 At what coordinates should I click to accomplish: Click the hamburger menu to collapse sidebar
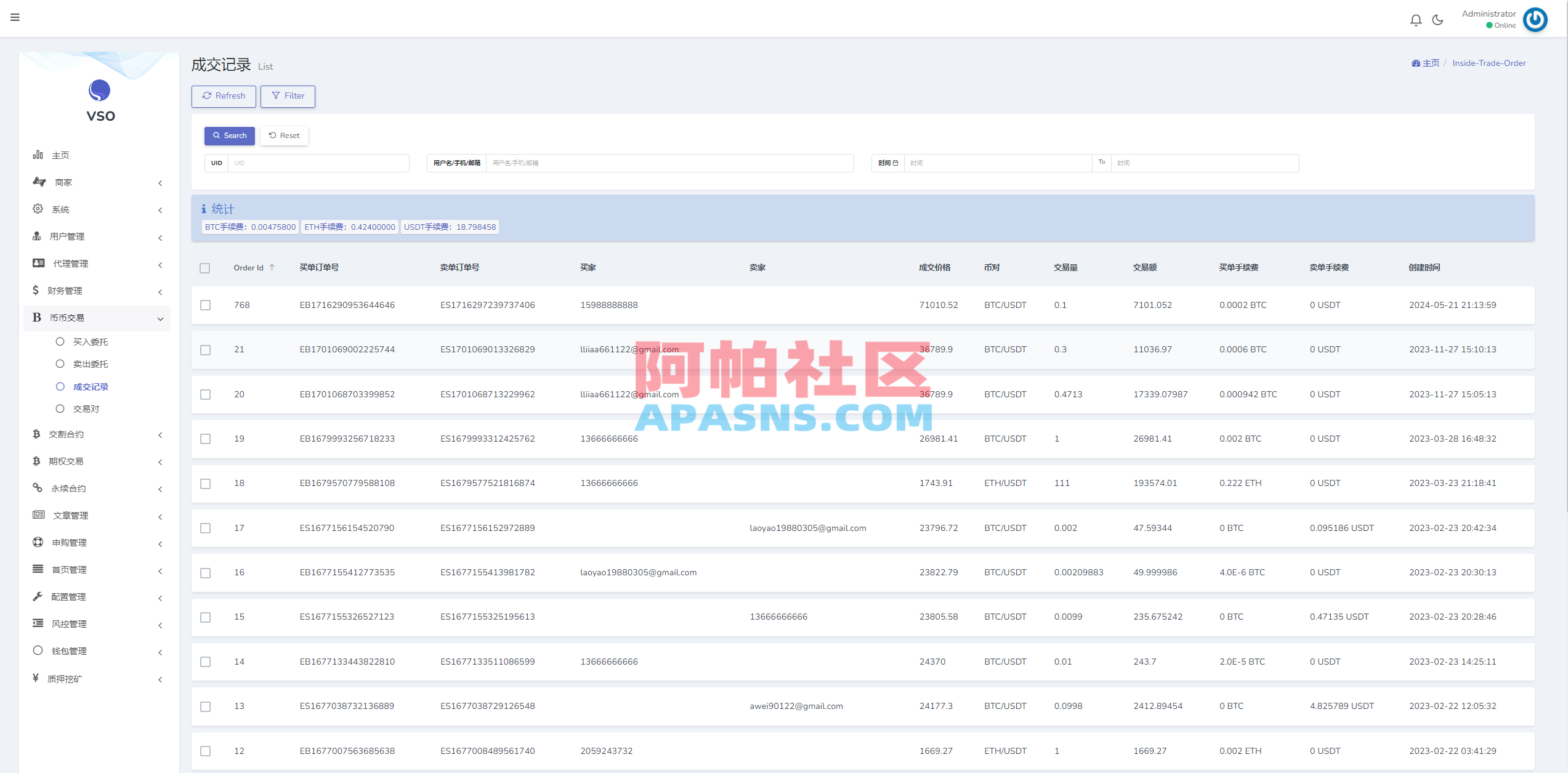[x=15, y=17]
